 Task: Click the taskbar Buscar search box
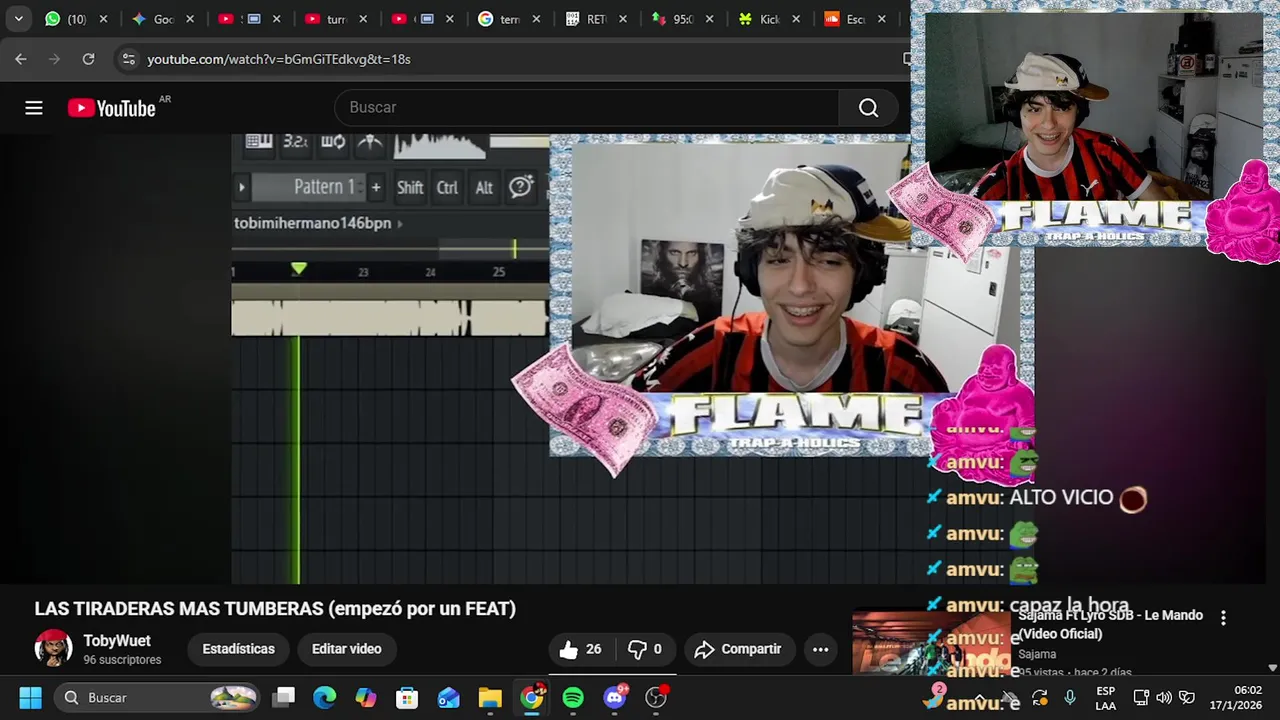(x=158, y=698)
